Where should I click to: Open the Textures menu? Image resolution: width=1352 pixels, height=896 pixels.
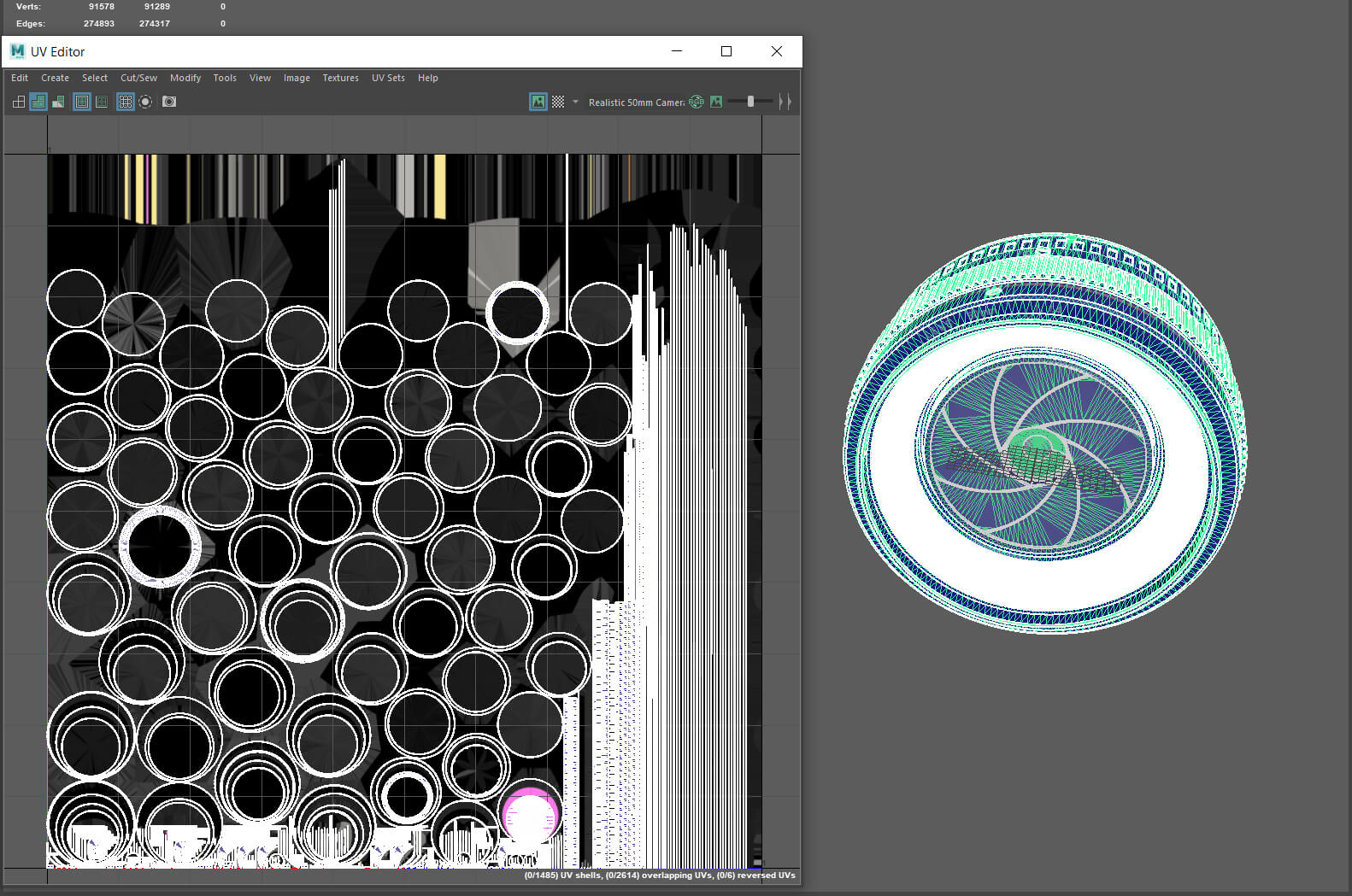340,78
